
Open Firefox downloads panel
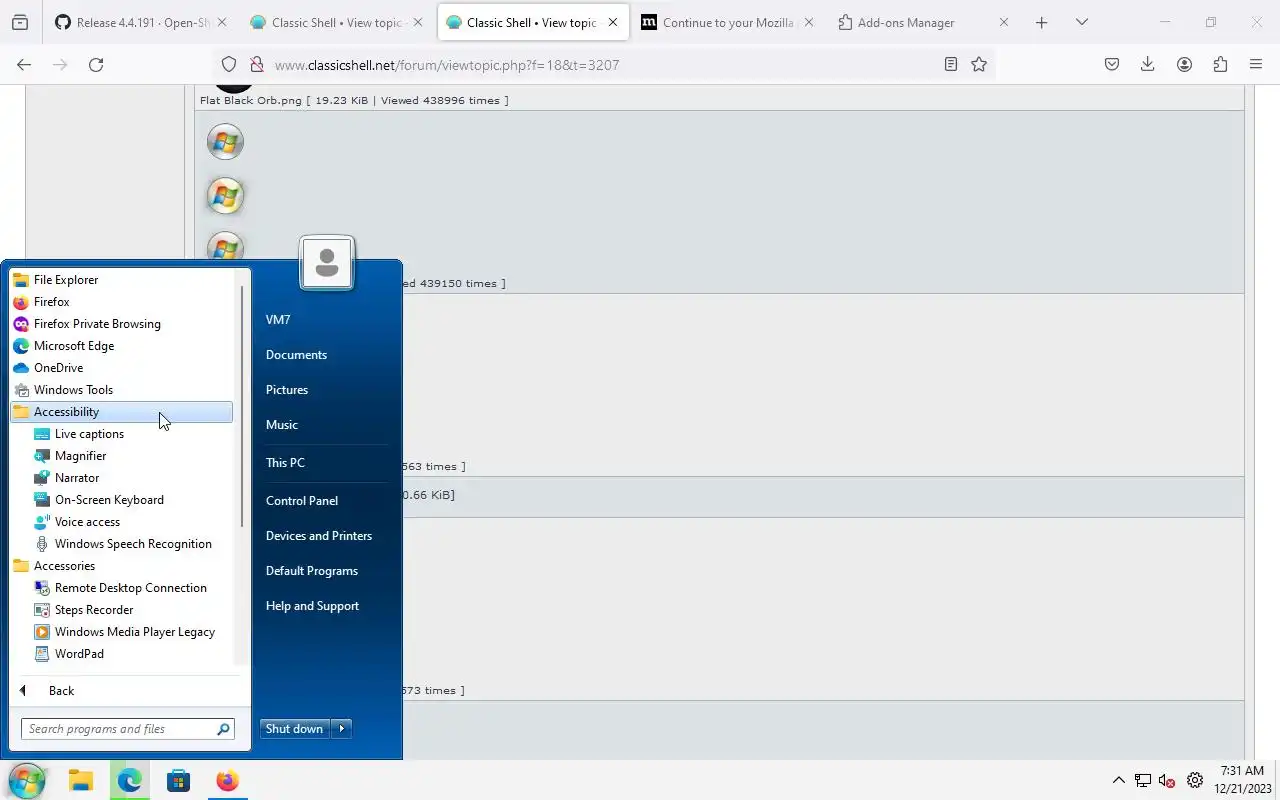pyautogui.click(x=1148, y=64)
